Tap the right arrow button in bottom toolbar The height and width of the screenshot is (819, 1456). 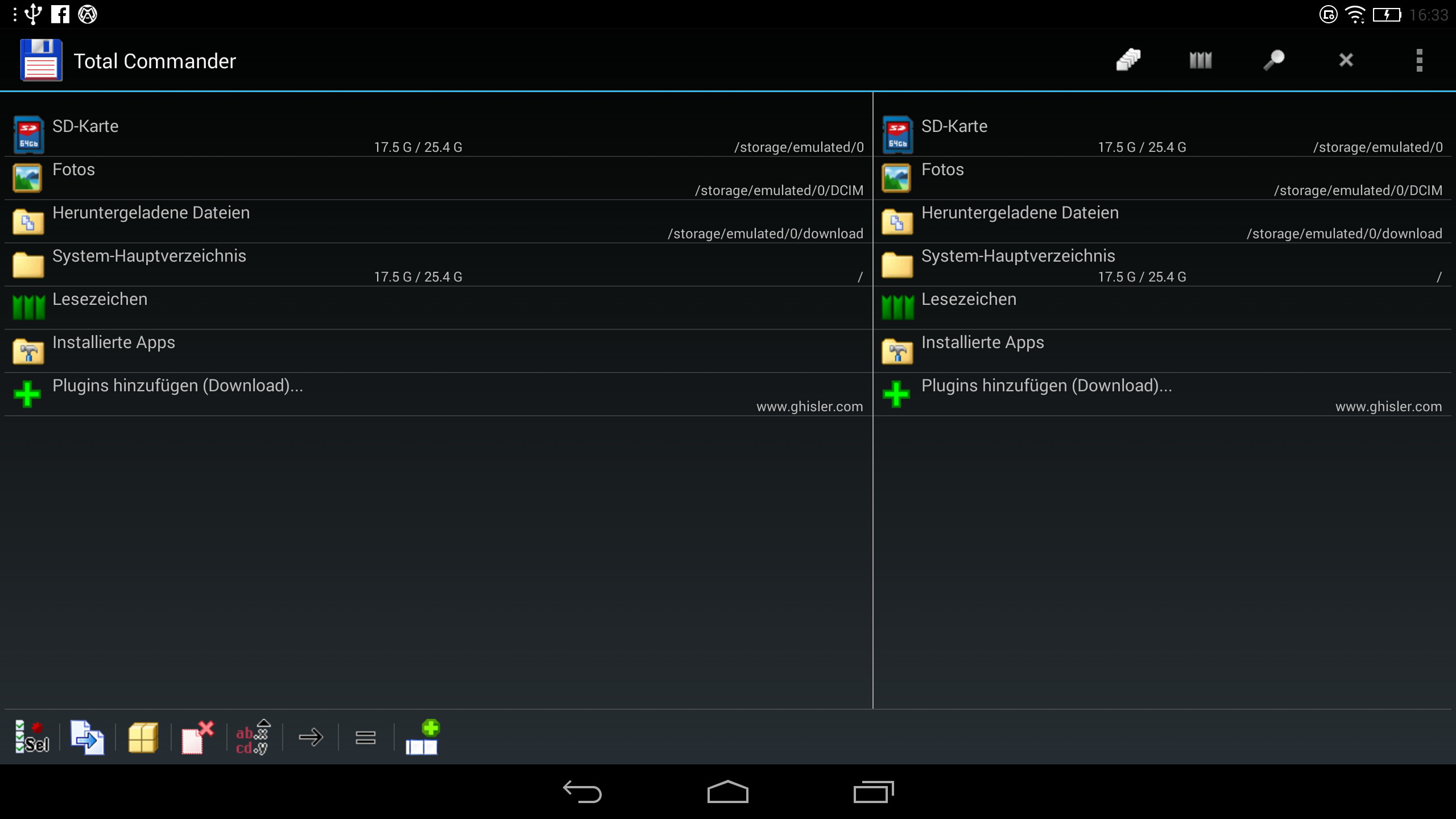311,738
